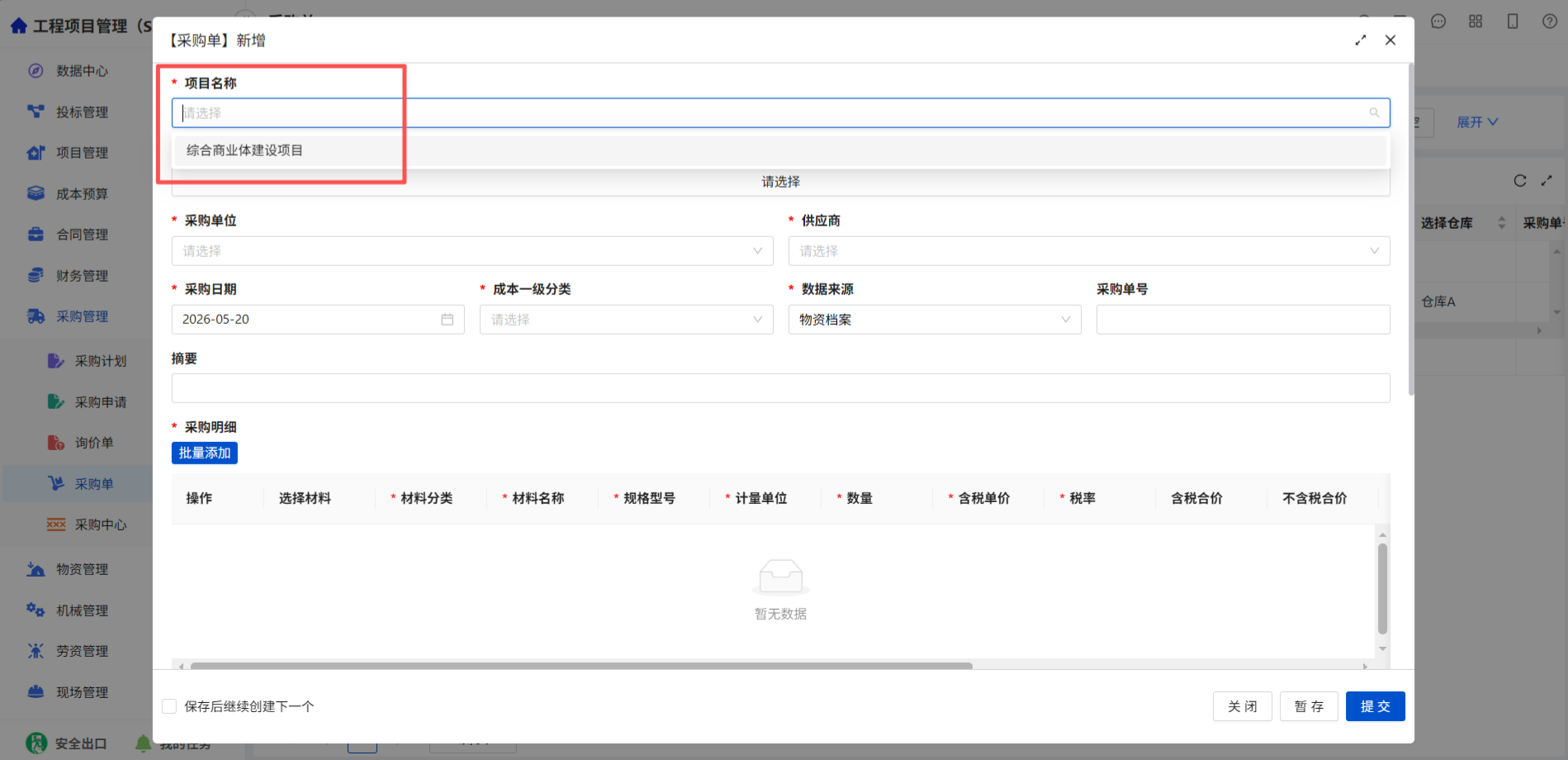1568x760 pixels.
Task: Click the vertical scrollbar of 采购明细 table
Action: [x=1382, y=588]
